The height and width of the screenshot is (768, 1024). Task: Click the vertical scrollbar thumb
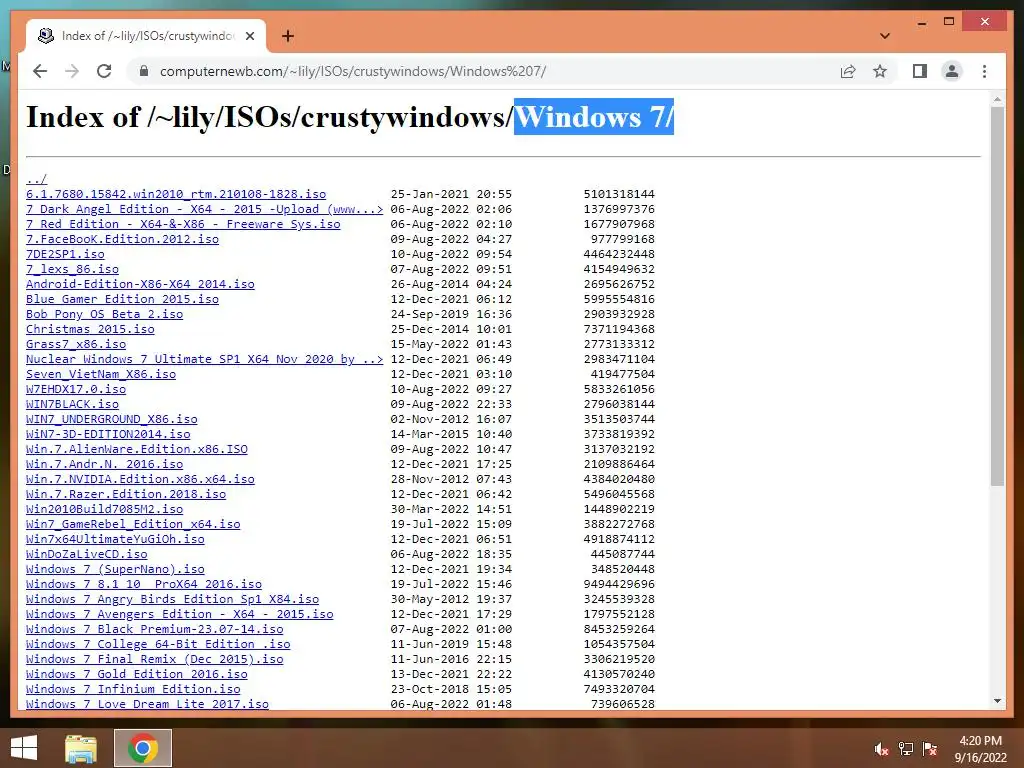coord(997,296)
